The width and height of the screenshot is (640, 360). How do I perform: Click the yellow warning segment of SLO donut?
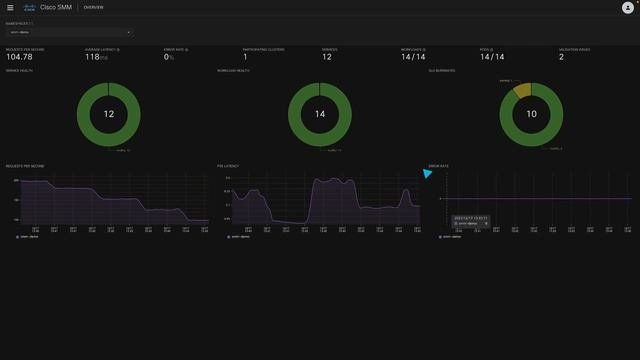[522, 90]
